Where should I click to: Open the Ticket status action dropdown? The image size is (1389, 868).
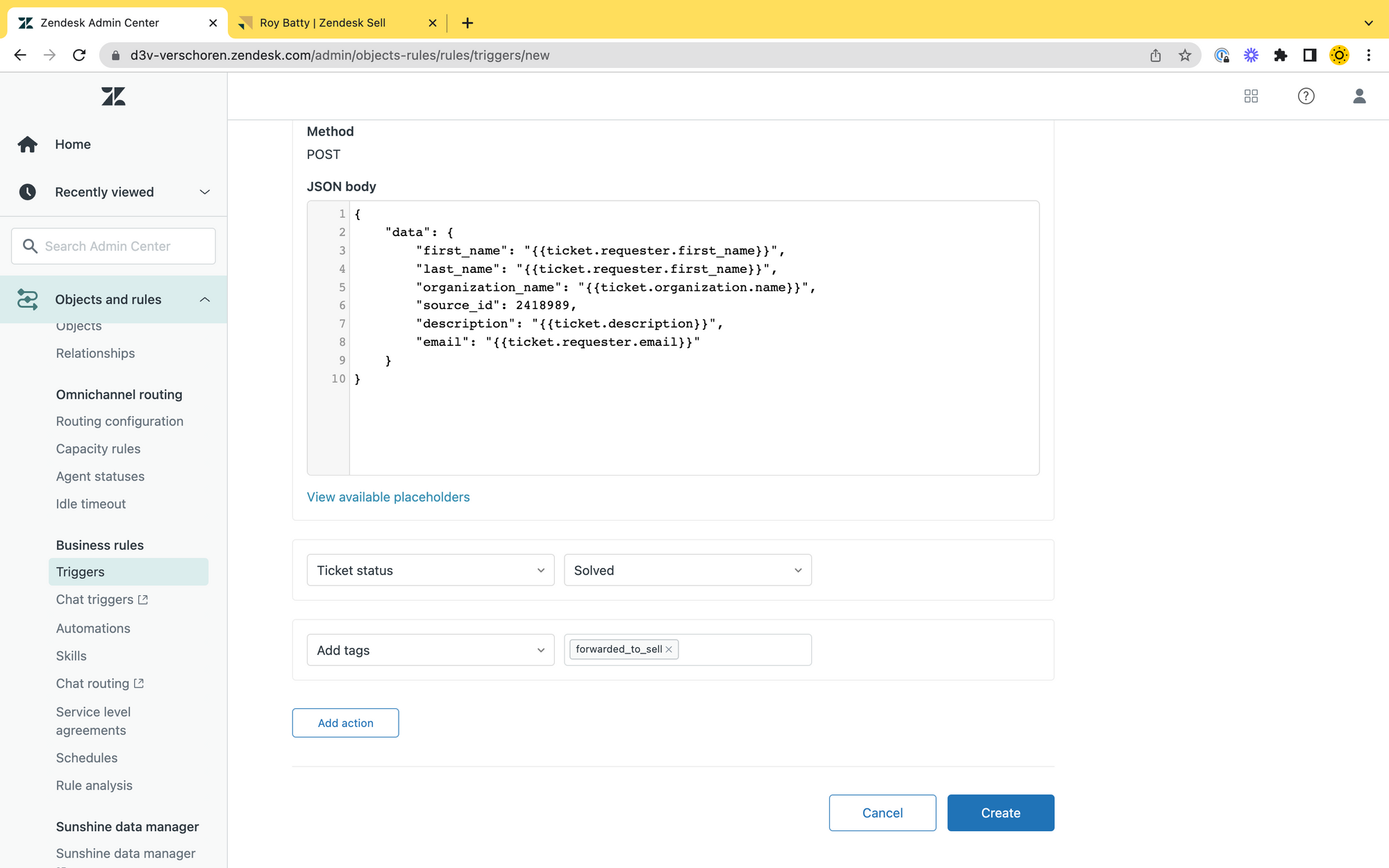click(430, 570)
